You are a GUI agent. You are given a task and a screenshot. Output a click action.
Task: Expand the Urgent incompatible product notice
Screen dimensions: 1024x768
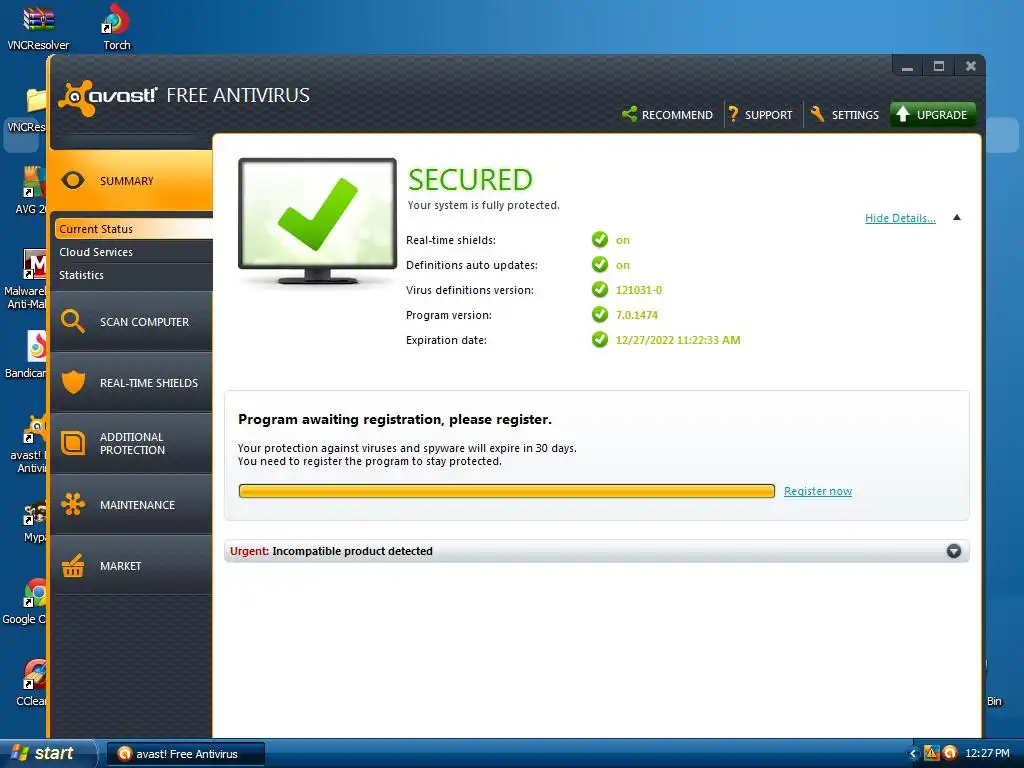pyautogui.click(x=953, y=551)
